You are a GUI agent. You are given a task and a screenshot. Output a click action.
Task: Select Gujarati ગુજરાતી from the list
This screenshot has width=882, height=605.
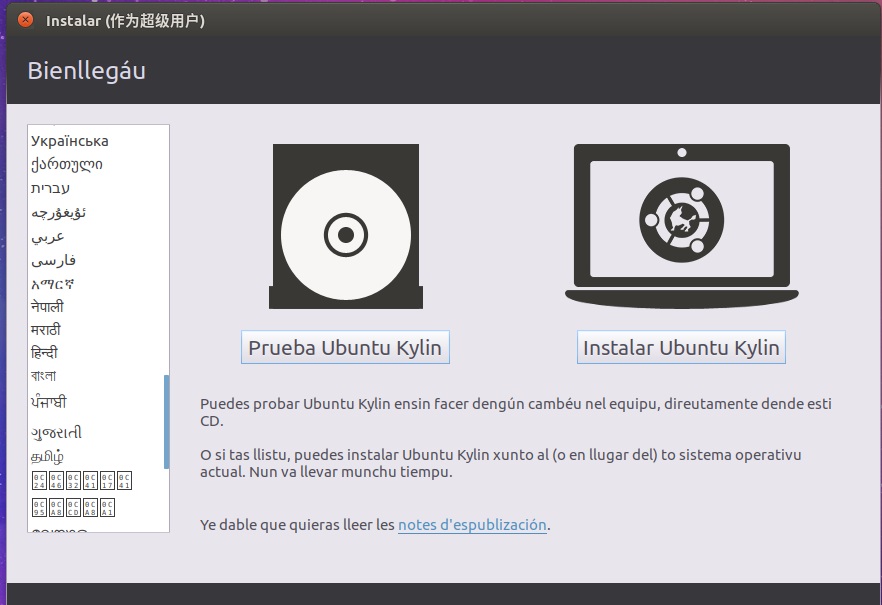(x=57, y=432)
